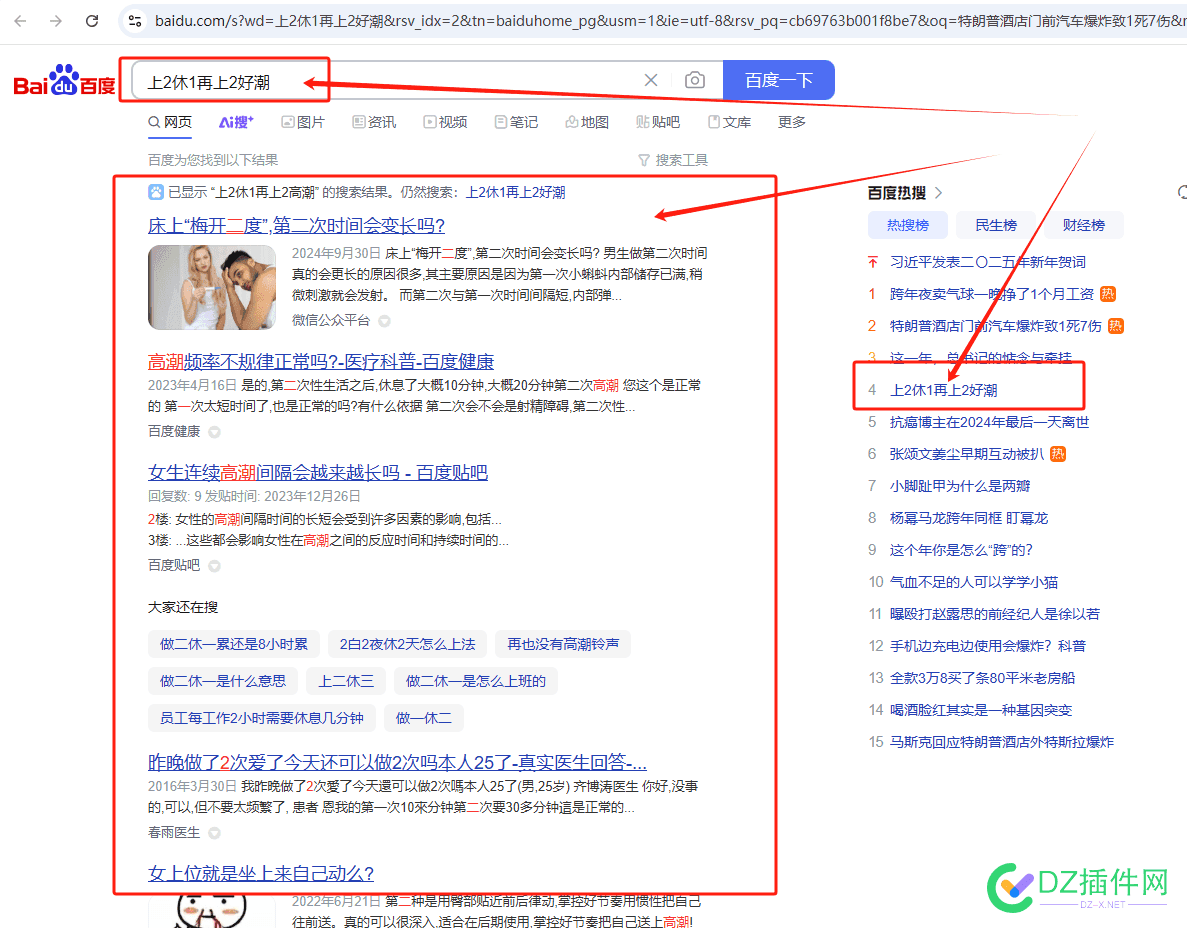Open hot topic 张颂文姜尘早期互动被扒
Viewport: 1187px width, 928px height.
click(x=967, y=454)
